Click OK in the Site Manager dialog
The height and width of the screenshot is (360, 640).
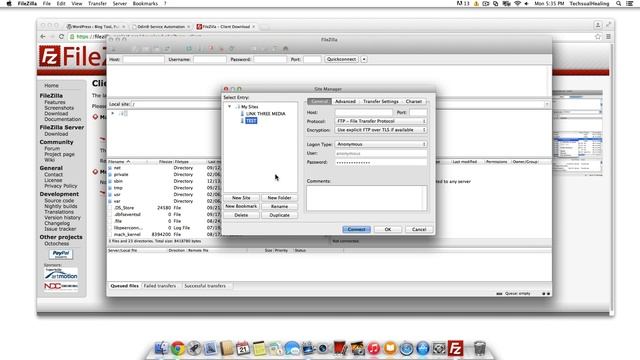coord(388,229)
